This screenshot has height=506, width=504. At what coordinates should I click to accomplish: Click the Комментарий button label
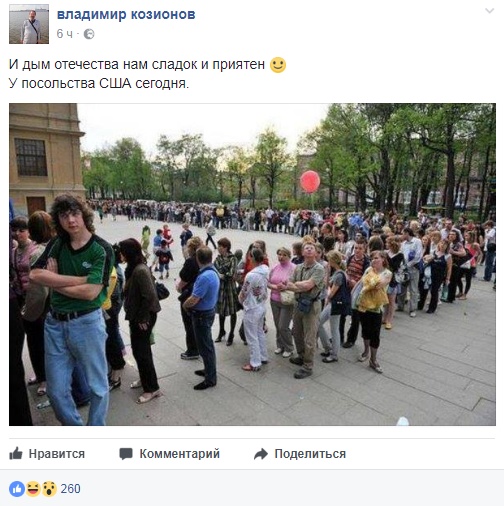[180, 454]
